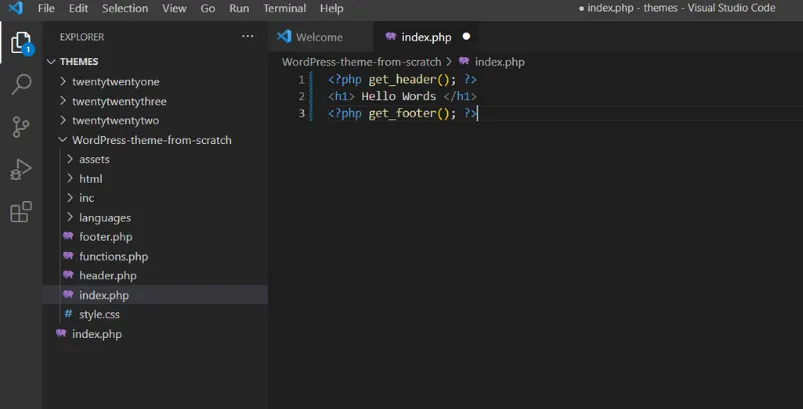Viewport: 803px width, 409px height.
Task: Open footer.php in the explorer
Action: click(x=155, y=237)
